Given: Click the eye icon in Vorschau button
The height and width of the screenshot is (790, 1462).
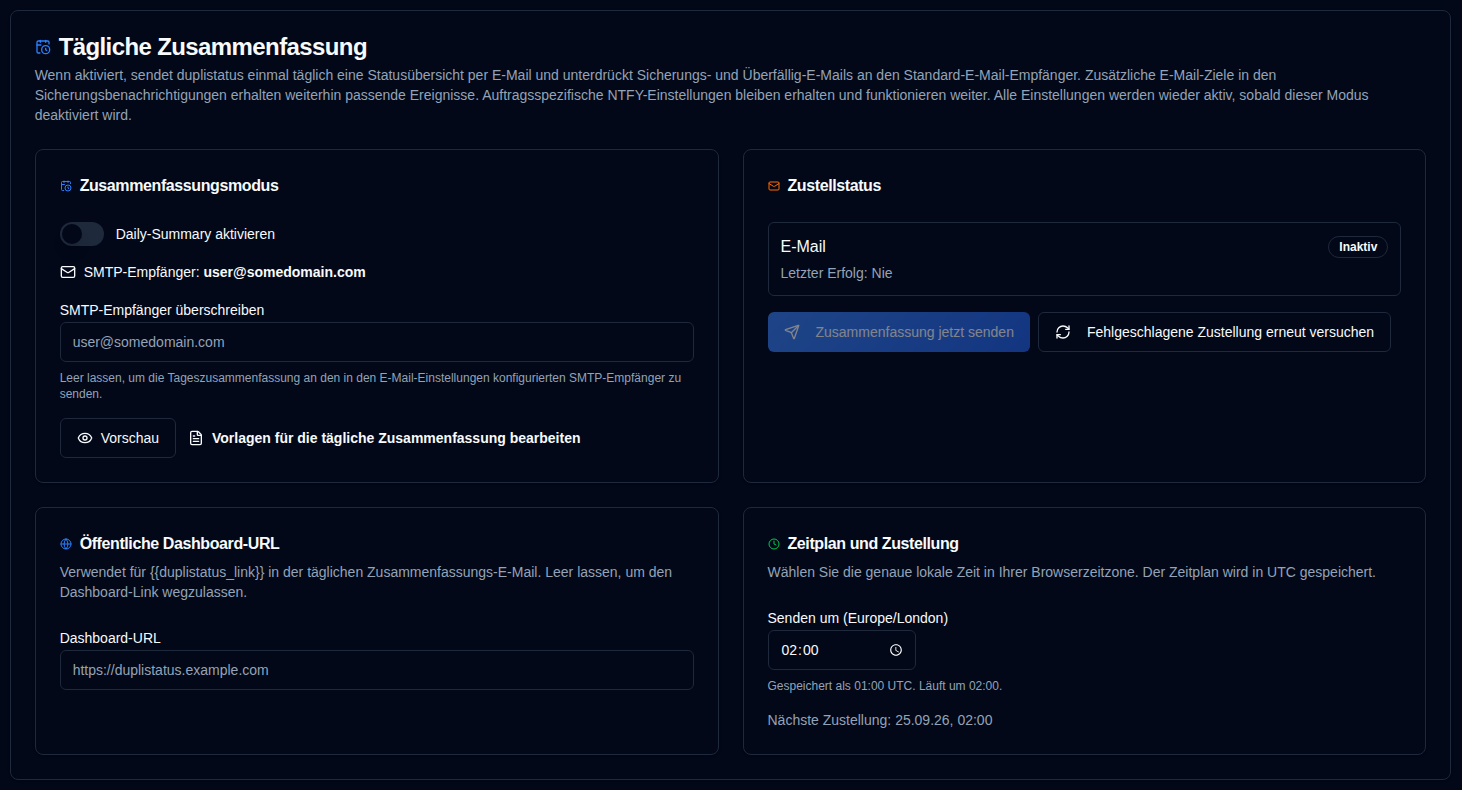Looking at the screenshot, I should click(85, 438).
